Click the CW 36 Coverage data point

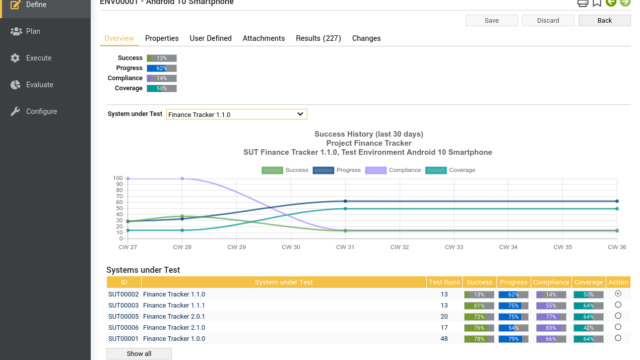tap(617, 209)
